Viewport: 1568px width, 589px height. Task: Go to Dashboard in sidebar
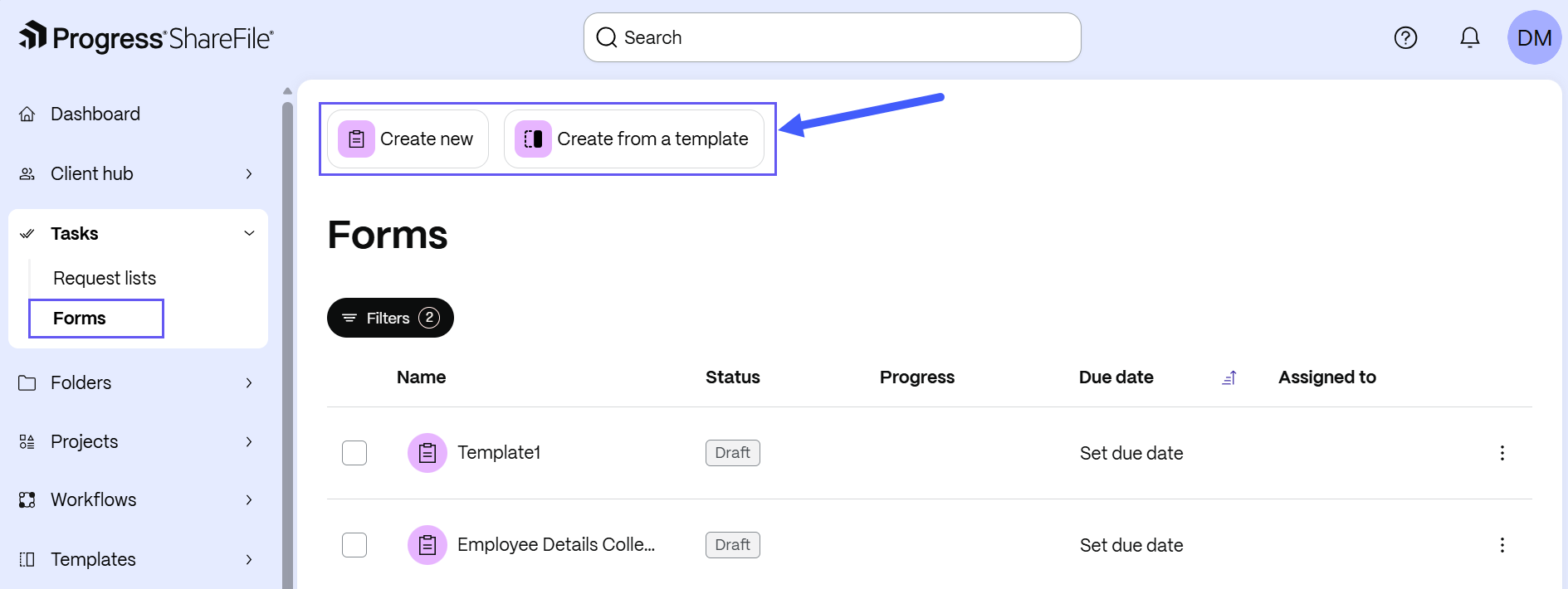(95, 114)
